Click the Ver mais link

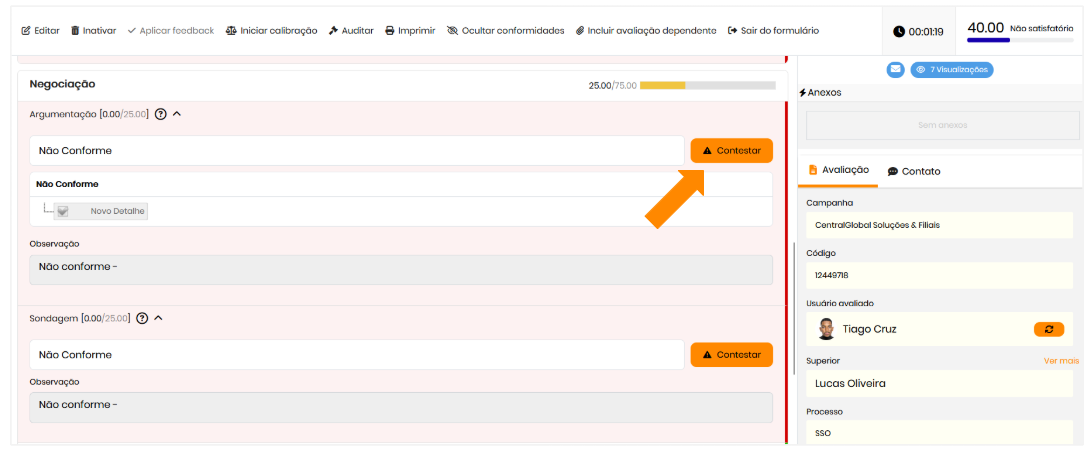tap(1061, 360)
